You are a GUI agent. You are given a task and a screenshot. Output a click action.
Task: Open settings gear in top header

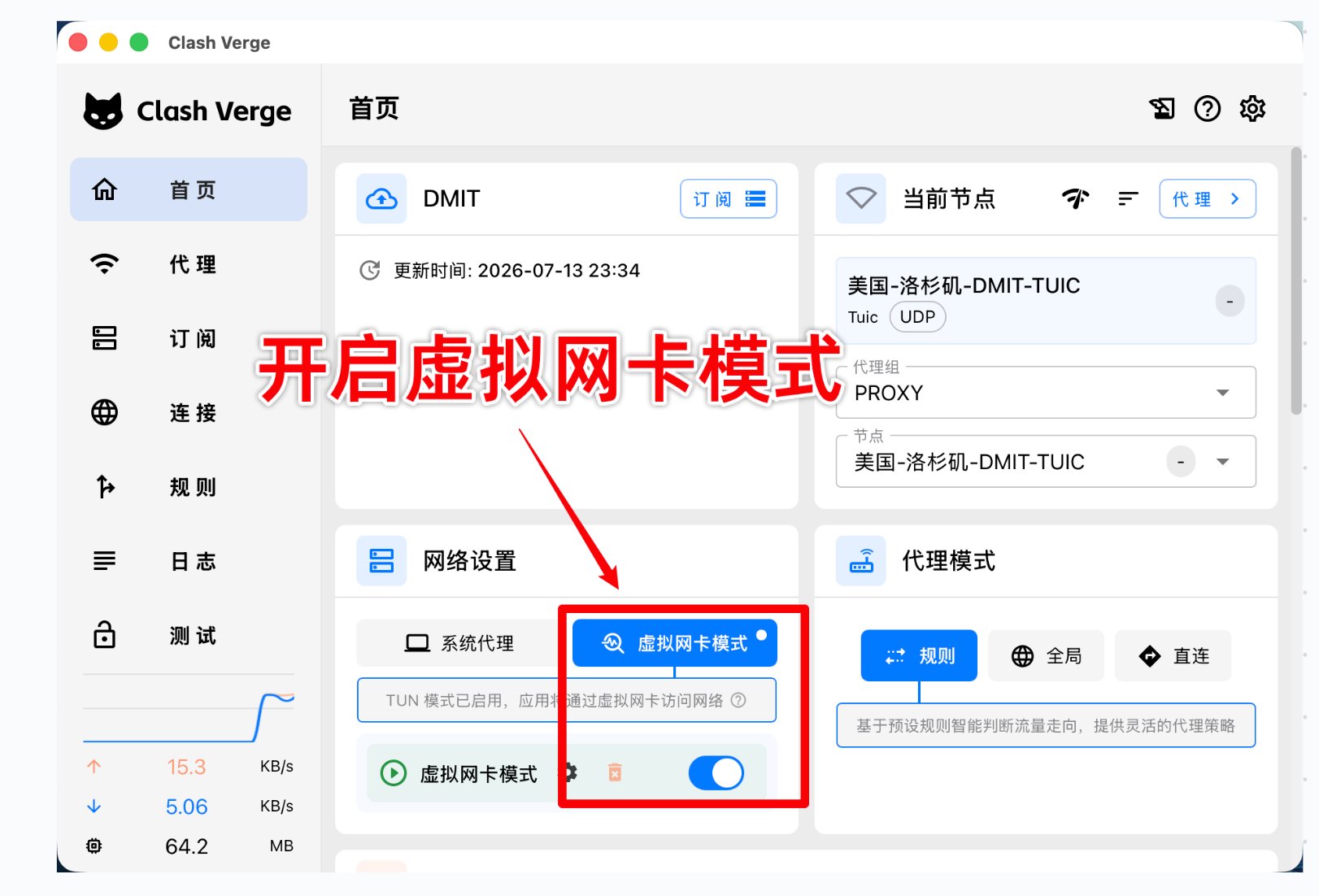point(1252,108)
